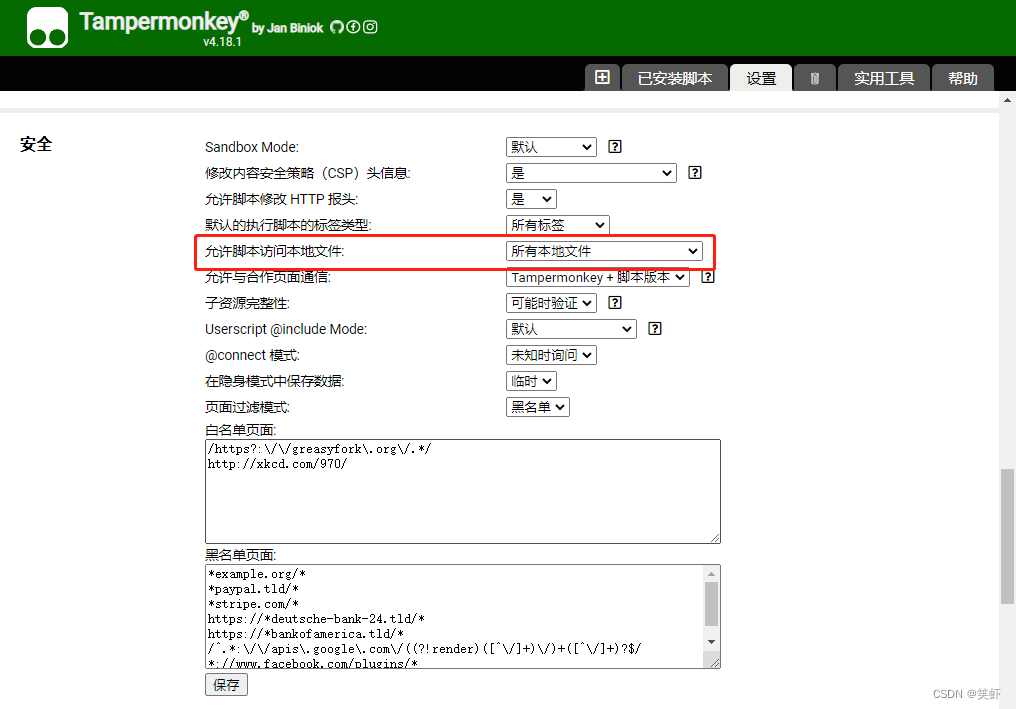Click the 允许脚本访问本地文件 label
The image size is (1016, 709).
(x=274, y=251)
